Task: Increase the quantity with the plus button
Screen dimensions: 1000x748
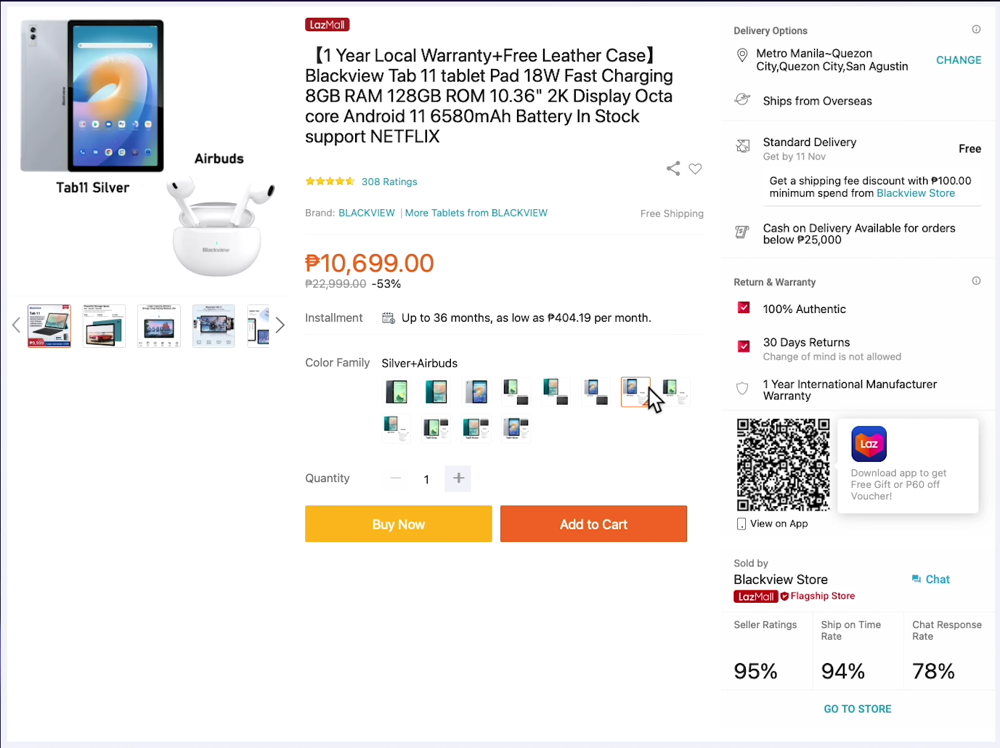Action: point(458,478)
